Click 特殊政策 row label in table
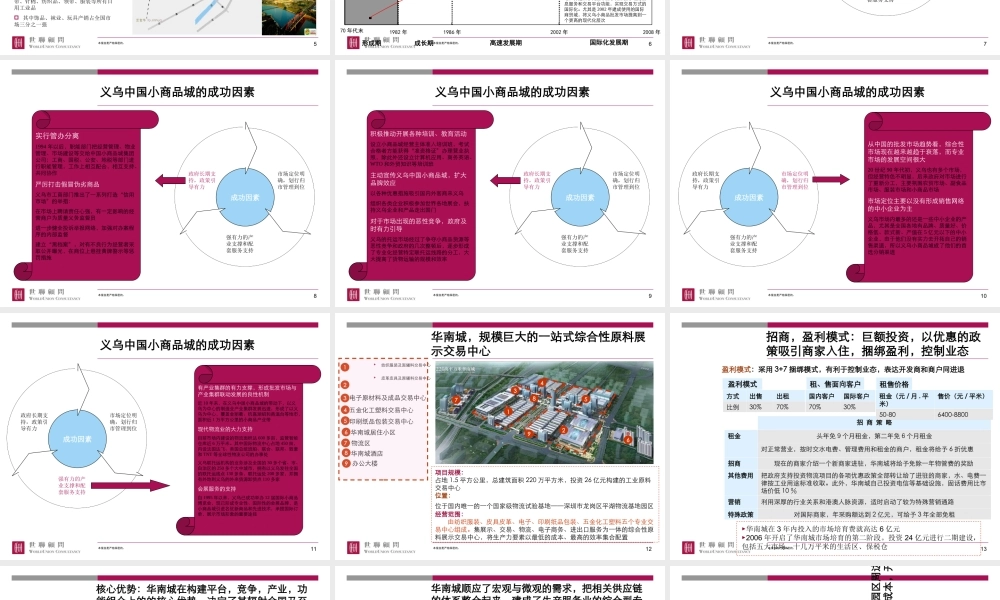Image resolution: width=1000 pixels, height=600 pixels. 740,515
